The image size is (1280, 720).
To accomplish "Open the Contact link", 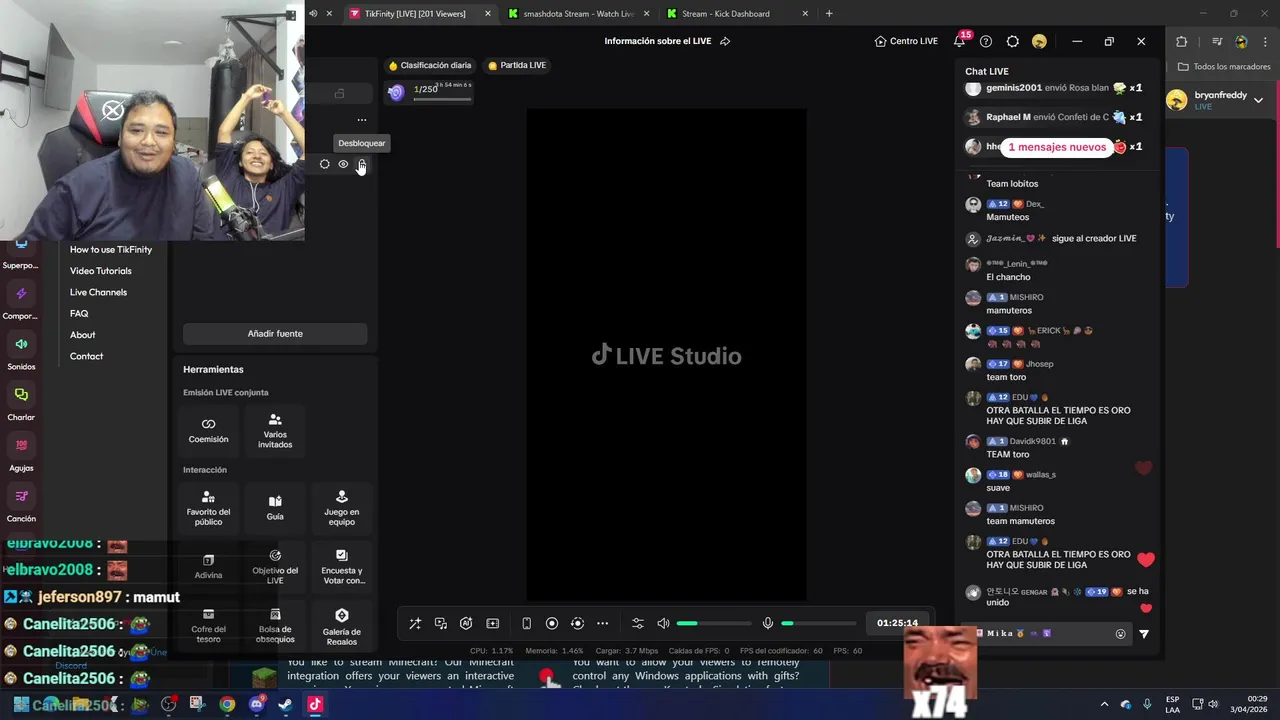I will coord(86,356).
